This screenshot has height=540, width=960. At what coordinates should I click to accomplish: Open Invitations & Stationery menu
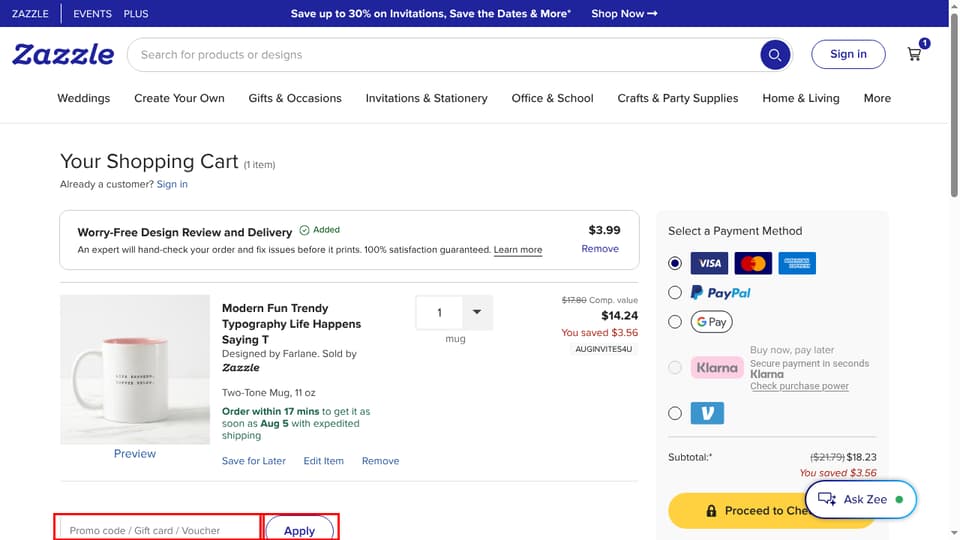427,98
